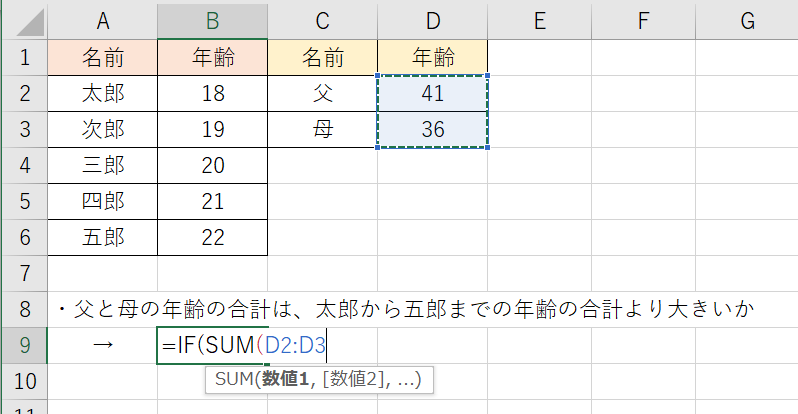Select column D header
Image resolution: width=798 pixels, height=414 pixels.
point(433,21)
